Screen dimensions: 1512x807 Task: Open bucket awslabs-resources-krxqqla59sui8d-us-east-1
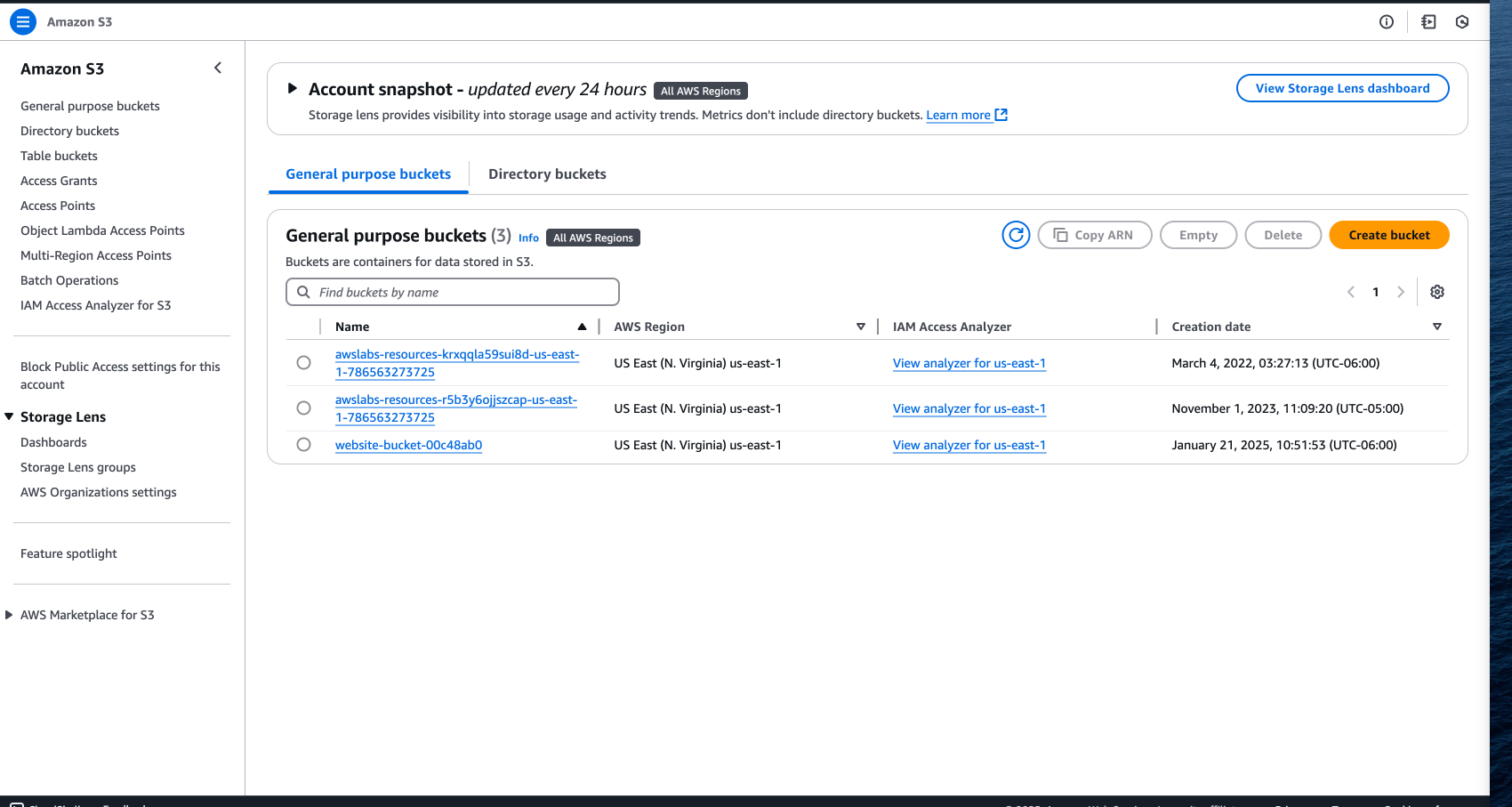(457, 363)
